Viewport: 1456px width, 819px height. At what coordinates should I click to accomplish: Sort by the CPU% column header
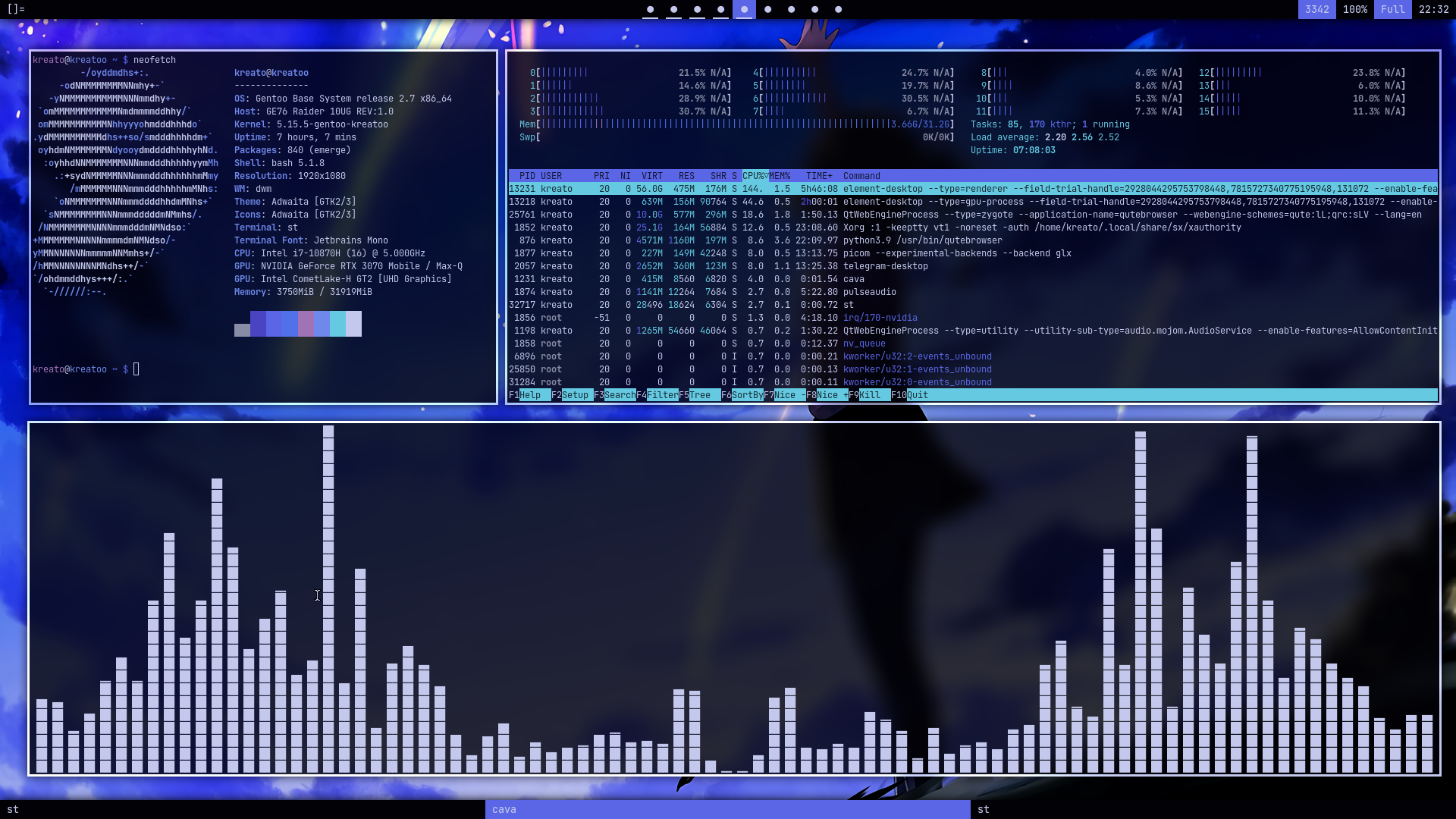[x=755, y=176]
